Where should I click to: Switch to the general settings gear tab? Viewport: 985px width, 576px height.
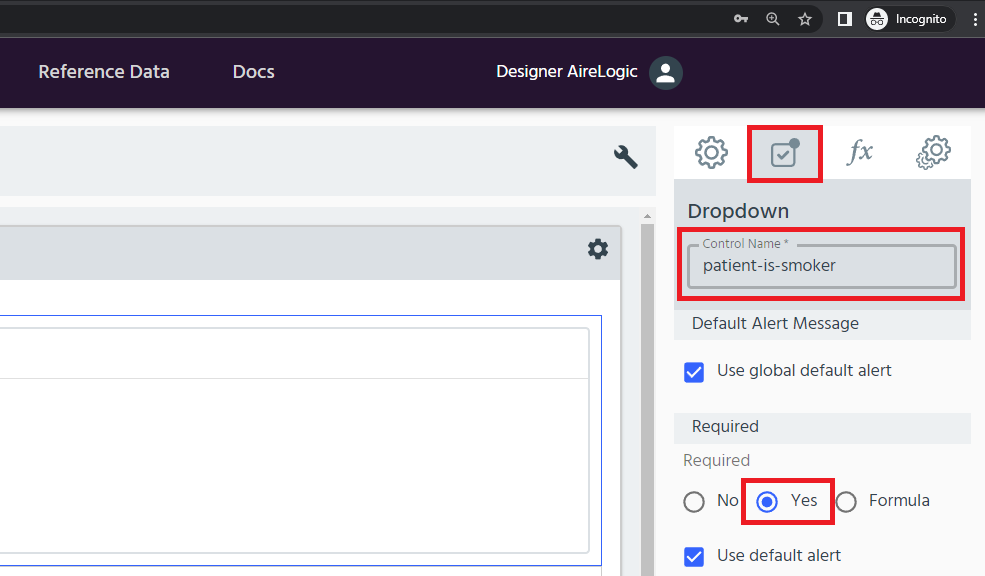711,153
